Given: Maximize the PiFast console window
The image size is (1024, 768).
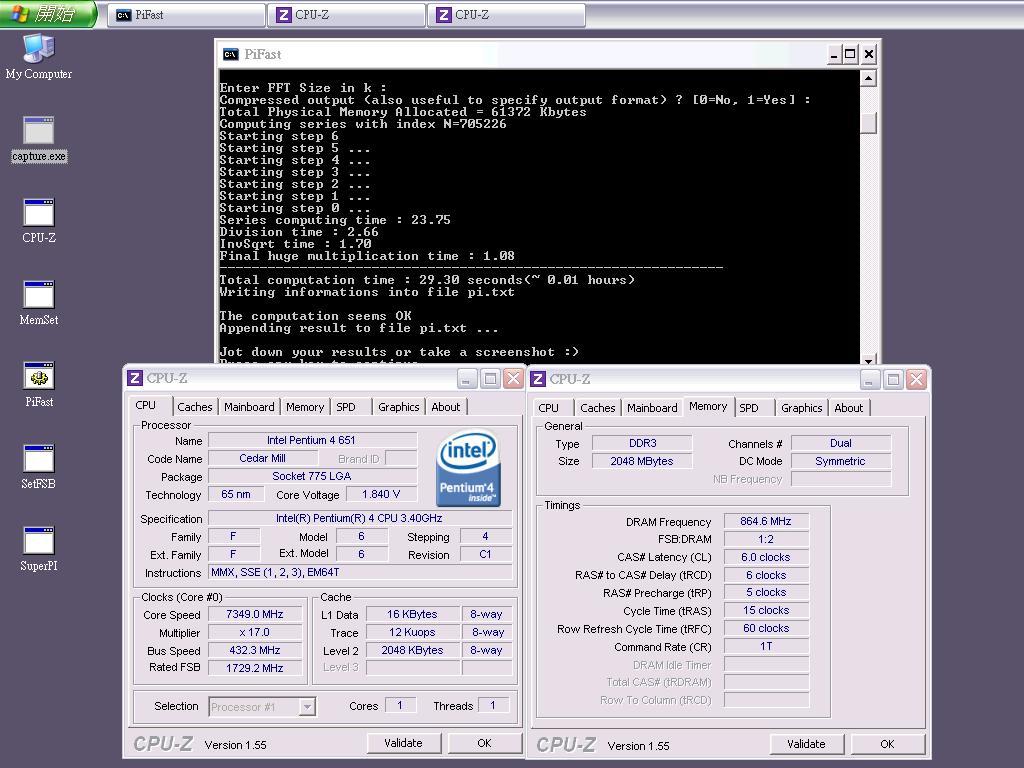Looking at the screenshot, I should [x=850, y=54].
